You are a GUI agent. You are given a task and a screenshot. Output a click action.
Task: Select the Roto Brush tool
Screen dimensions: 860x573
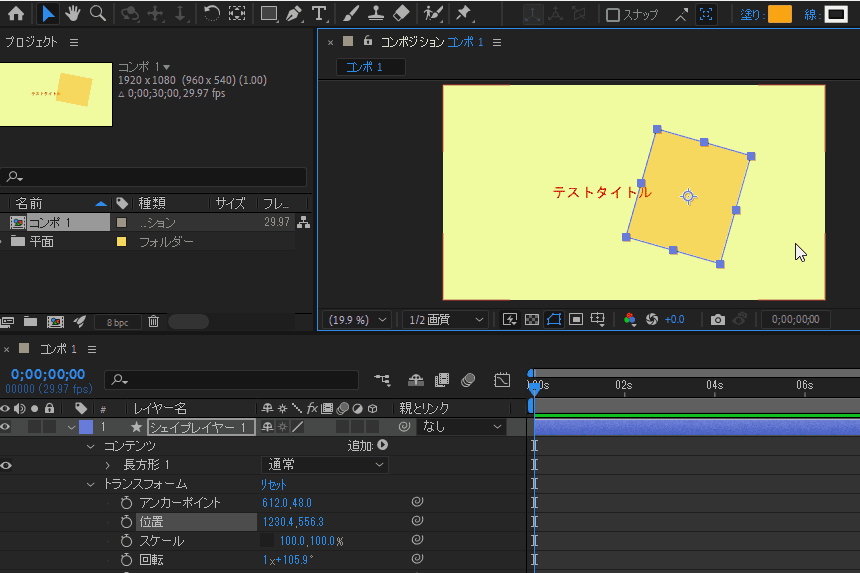tap(433, 13)
